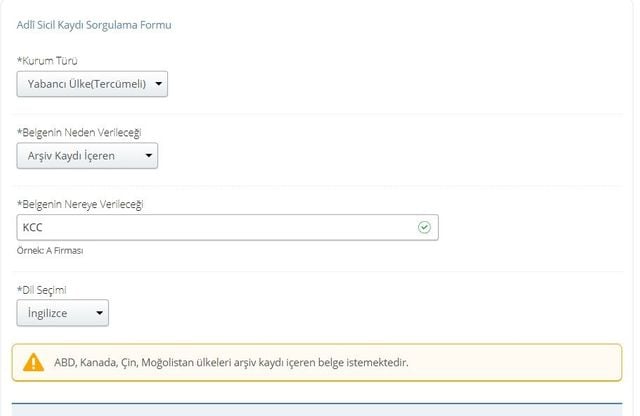Open the Belgenin Neden Verileceği dropdown
640x416 pixels.
[87, 156]
